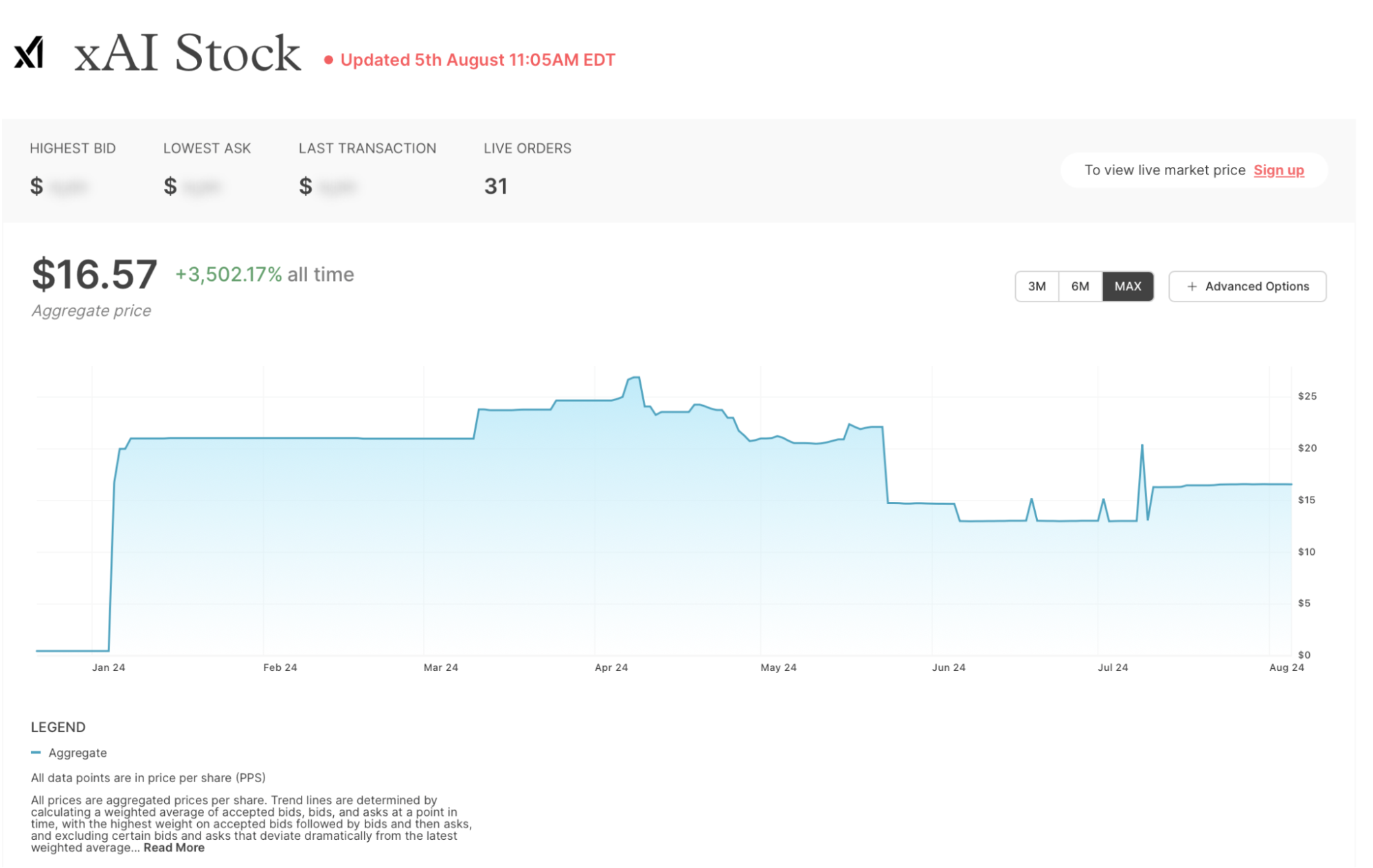
Task: Click the Aug 24 axis label
Action: 1286,667
